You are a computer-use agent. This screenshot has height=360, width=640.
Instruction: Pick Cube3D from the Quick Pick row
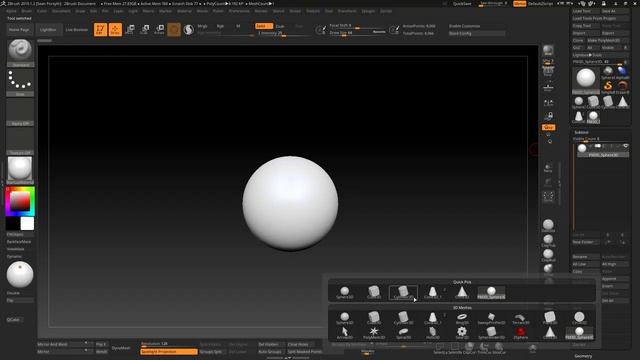[373, 292]
